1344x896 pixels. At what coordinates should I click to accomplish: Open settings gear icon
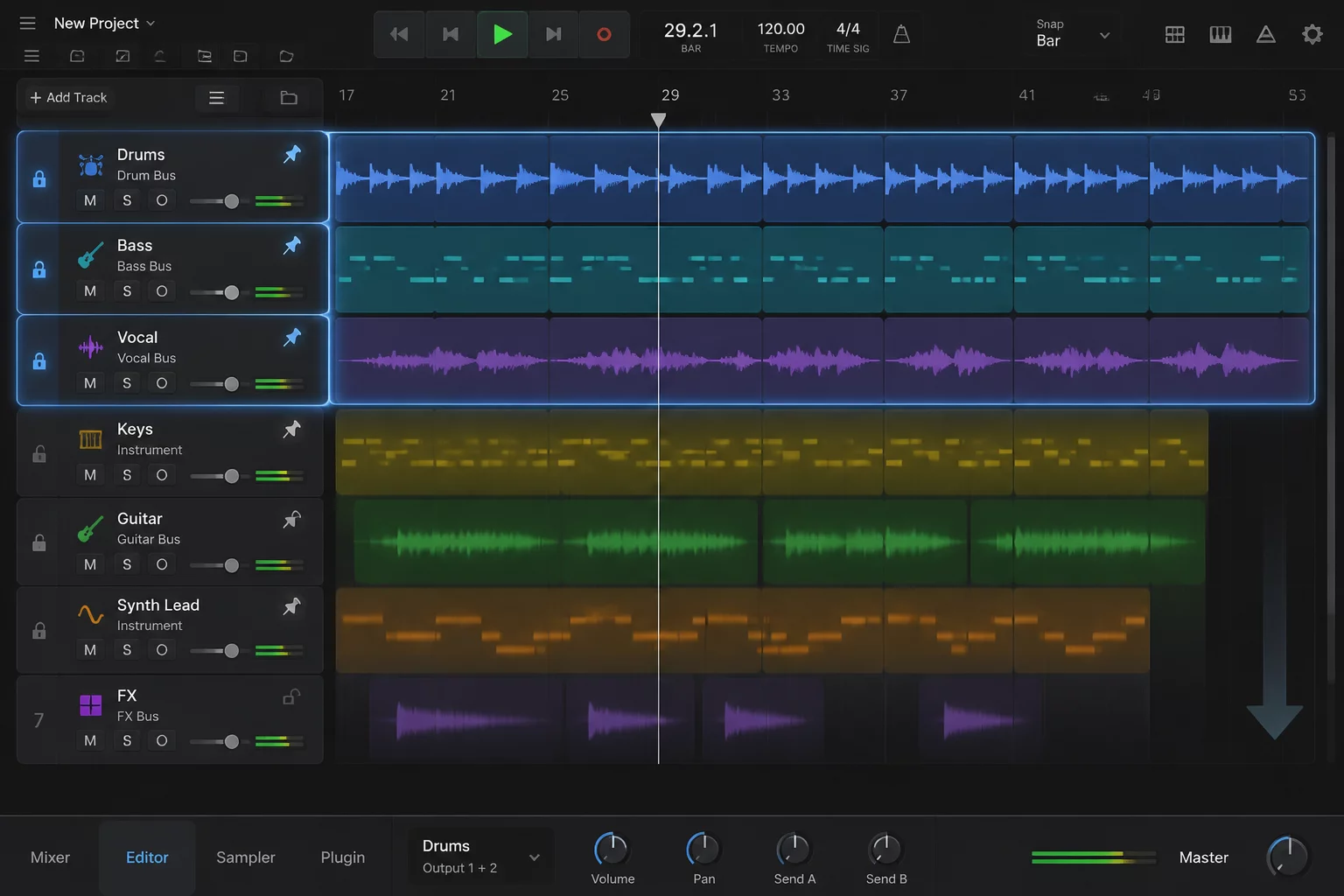point(1312,34)
